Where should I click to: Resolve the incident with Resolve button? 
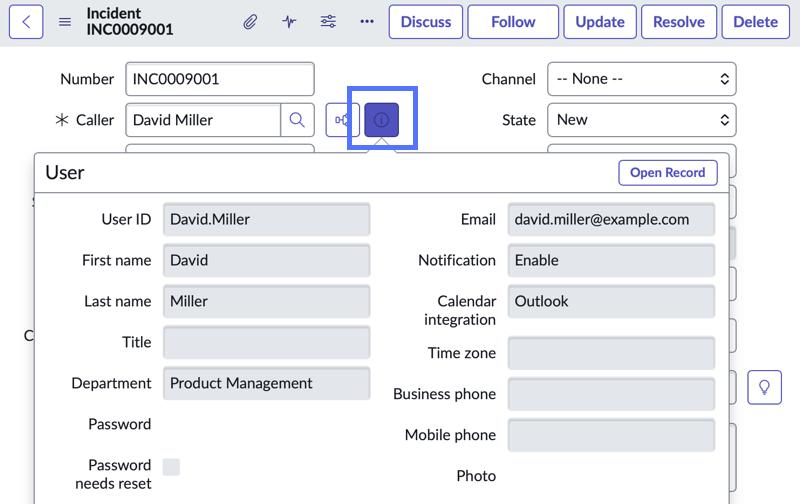click(679, 22)
